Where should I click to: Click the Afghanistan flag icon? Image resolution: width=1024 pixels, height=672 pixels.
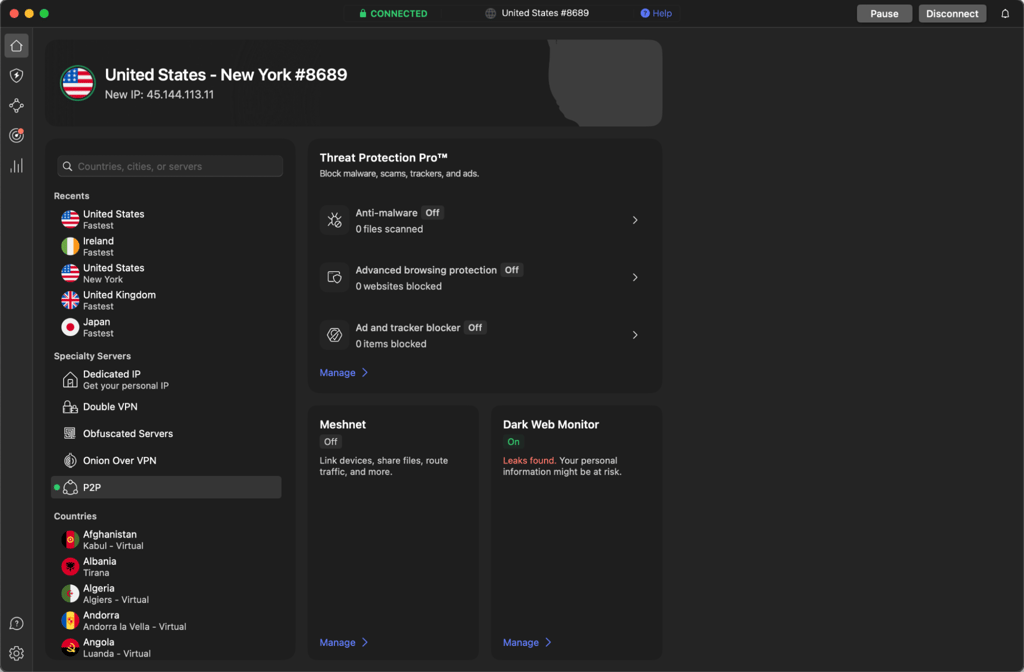tap(70, 540)
